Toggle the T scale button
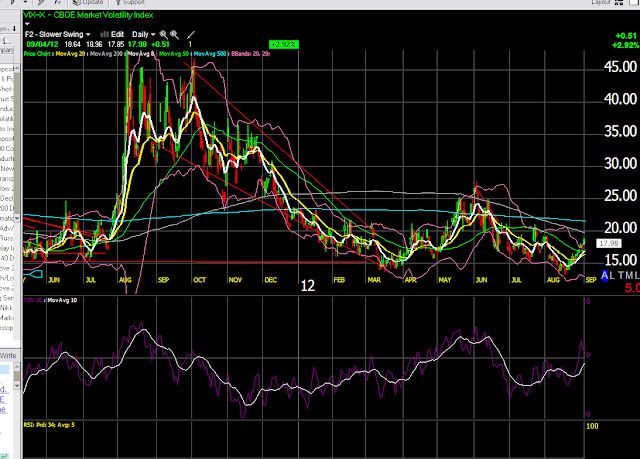The width and height of the screenshot is (640, 459). 621,275
